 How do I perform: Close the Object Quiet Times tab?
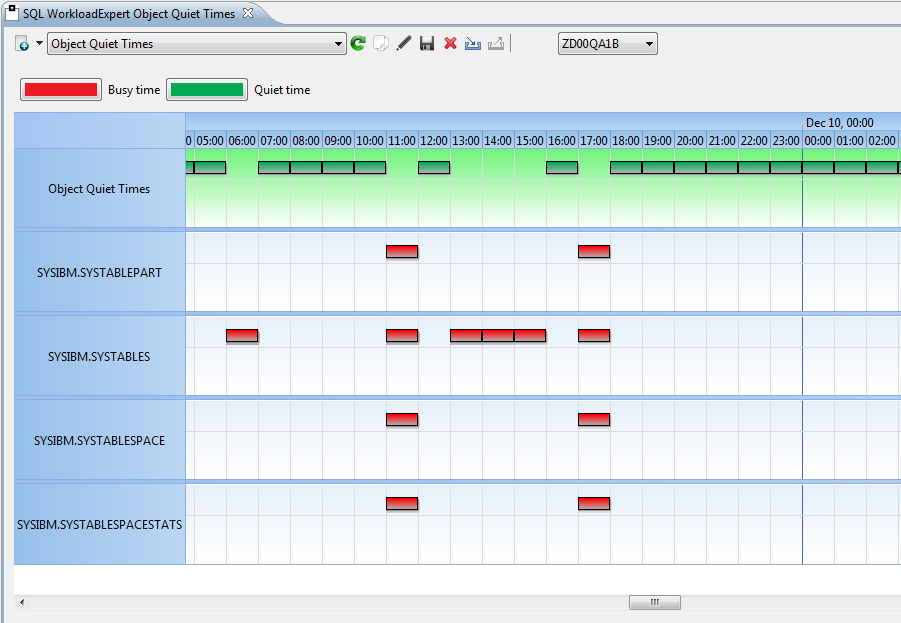pyautogui.click(x=248, y=13)
